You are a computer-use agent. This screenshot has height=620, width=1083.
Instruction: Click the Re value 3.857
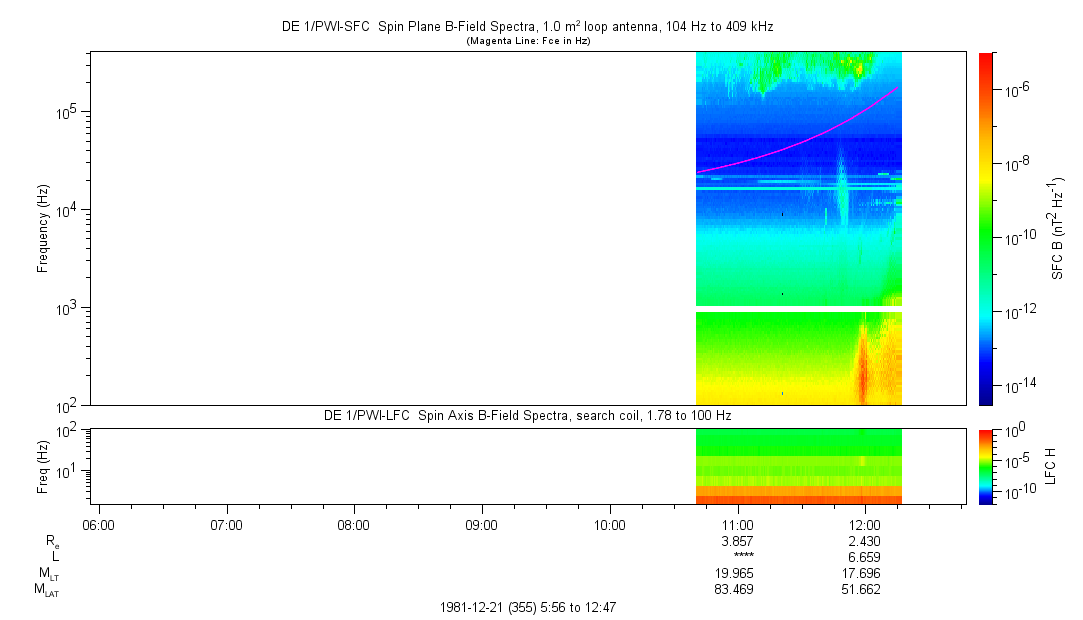(x=737, y=541)
